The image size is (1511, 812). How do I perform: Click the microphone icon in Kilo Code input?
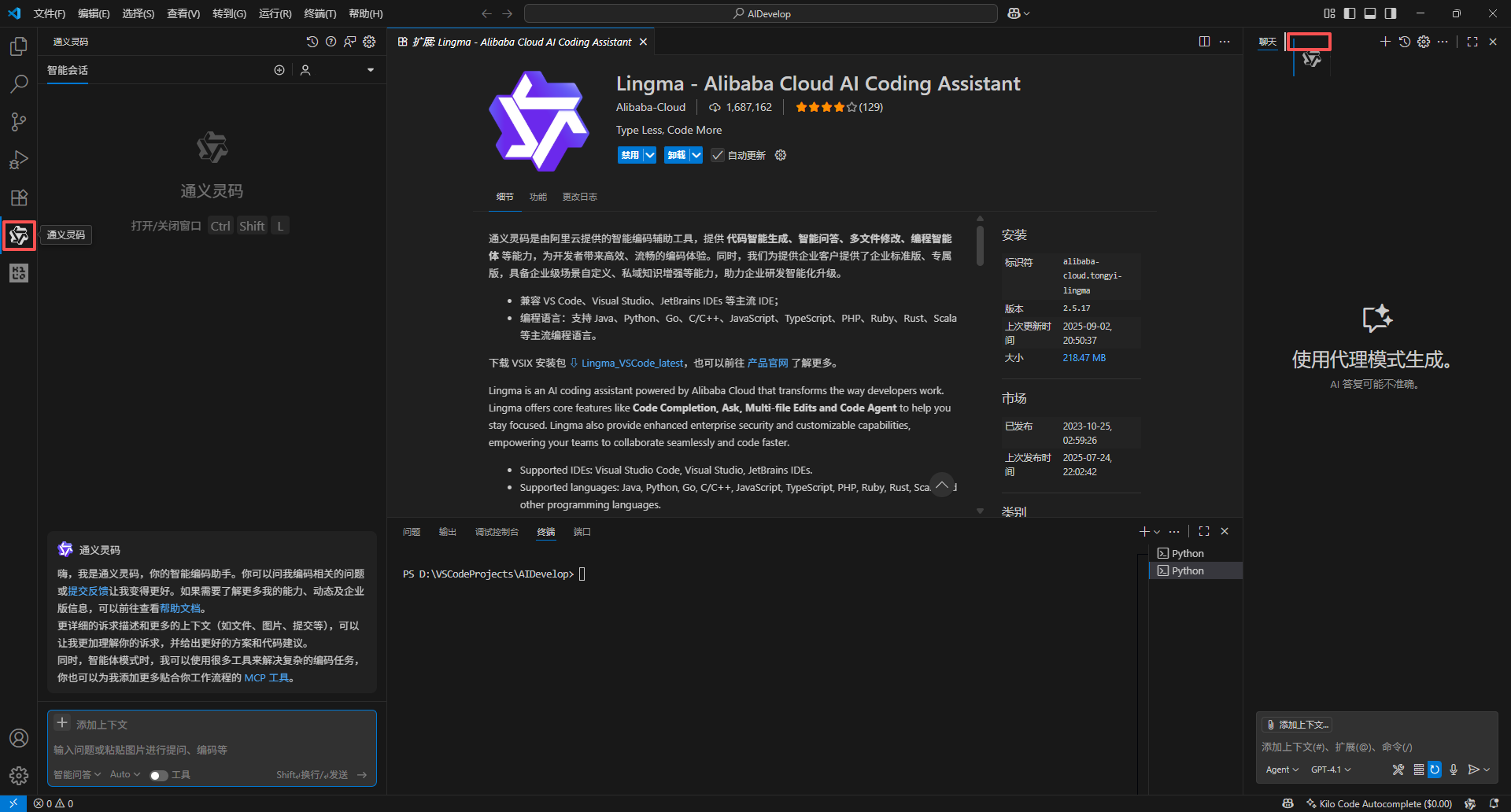coord(1454,770)
